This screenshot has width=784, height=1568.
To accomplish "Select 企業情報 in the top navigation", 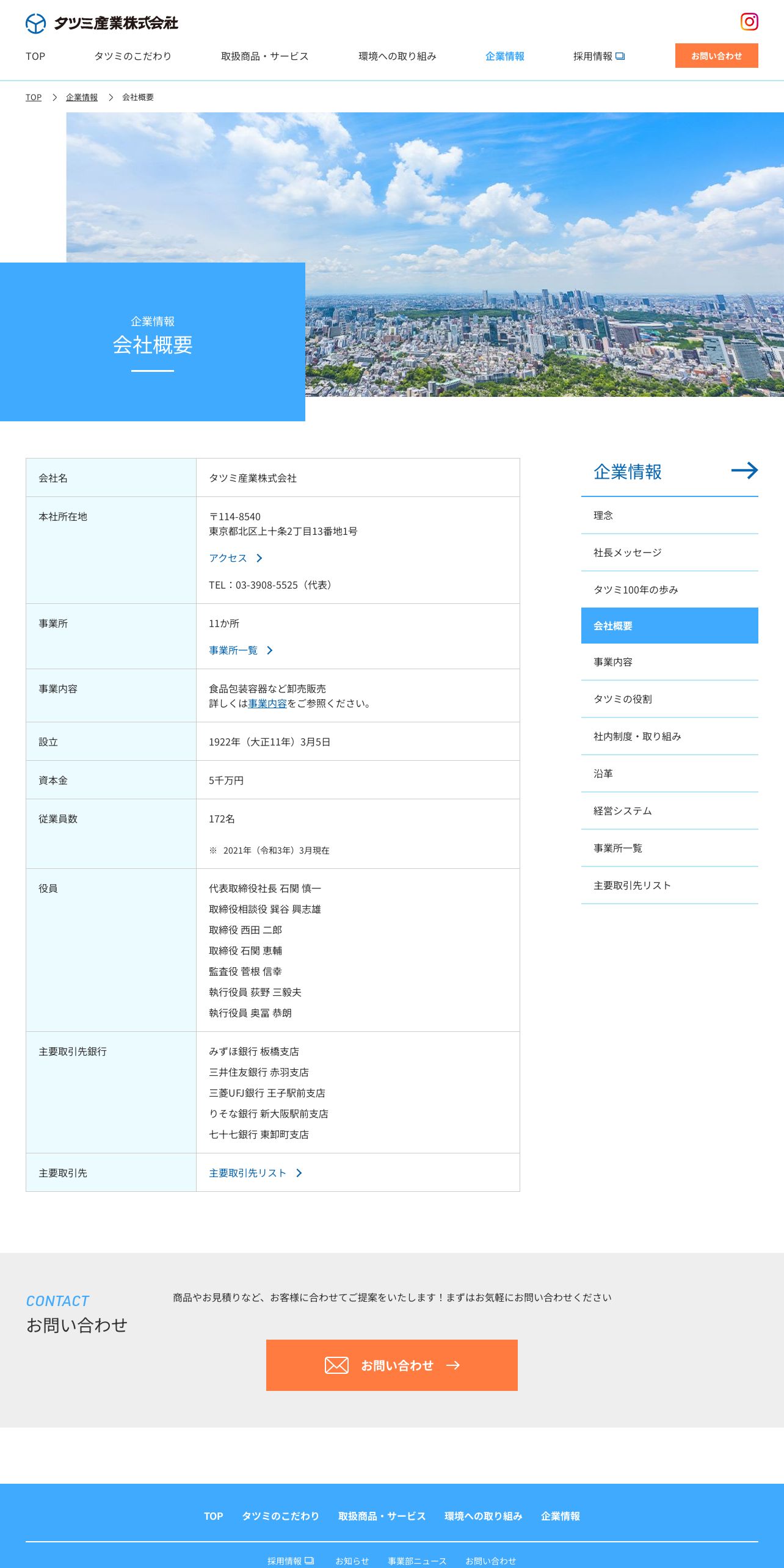I will (x=505, y=56).
